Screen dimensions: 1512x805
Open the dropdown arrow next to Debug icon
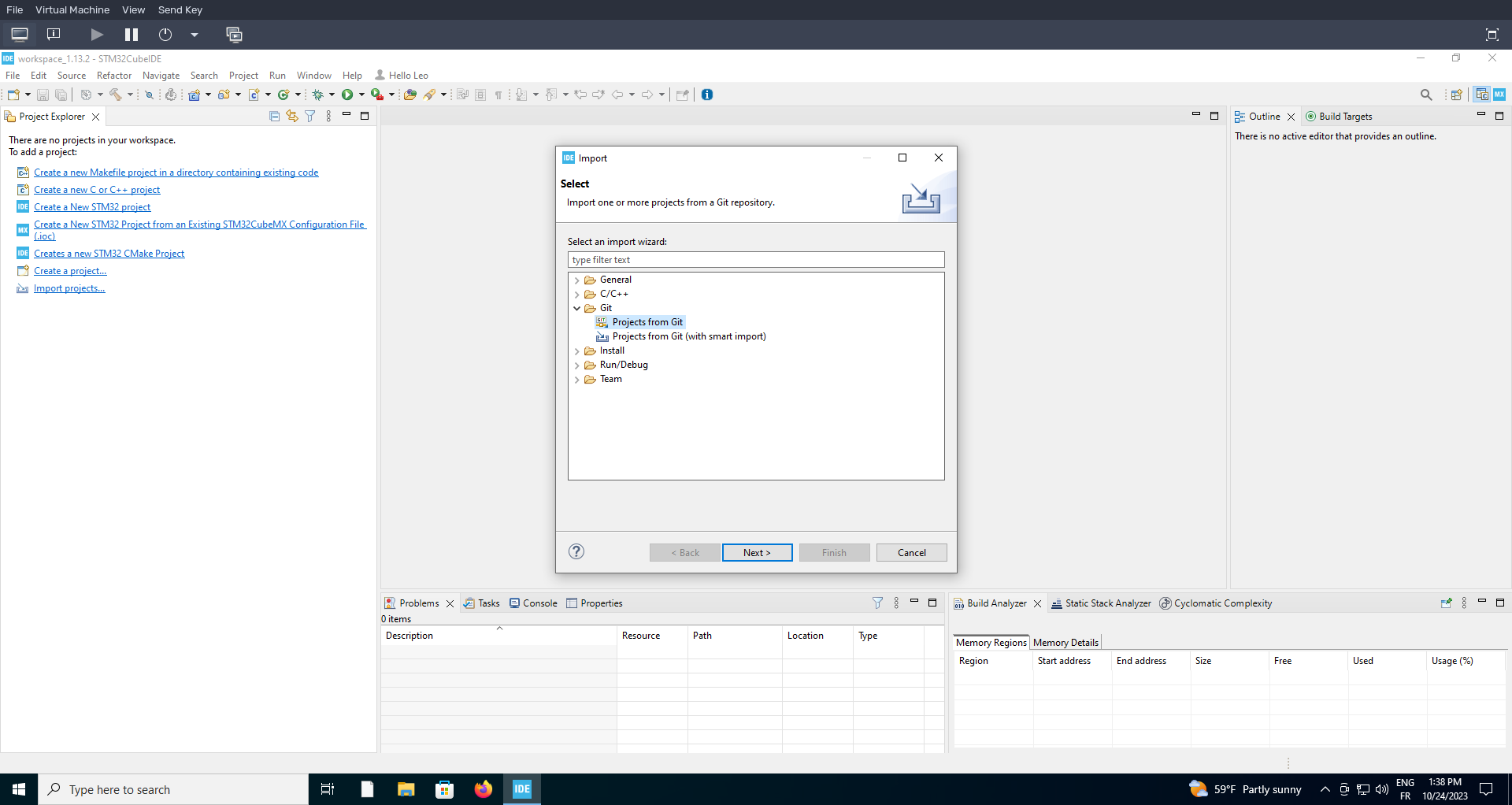332,95
